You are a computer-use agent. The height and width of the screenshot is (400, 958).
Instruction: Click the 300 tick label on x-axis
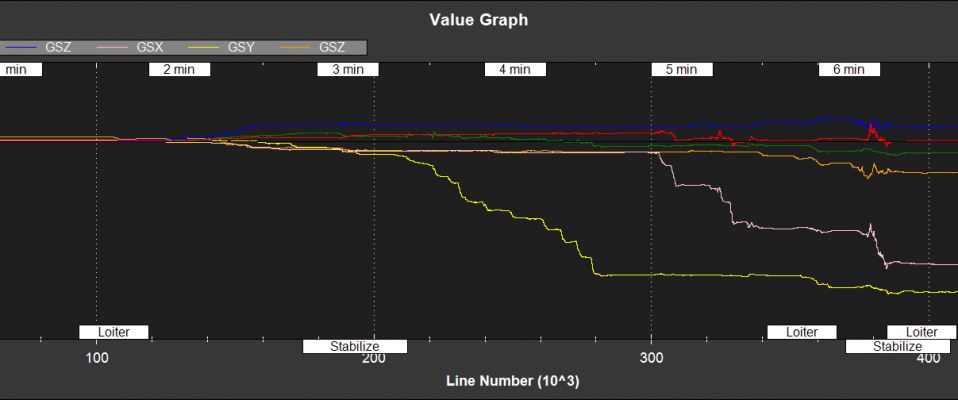pos(652,358)
